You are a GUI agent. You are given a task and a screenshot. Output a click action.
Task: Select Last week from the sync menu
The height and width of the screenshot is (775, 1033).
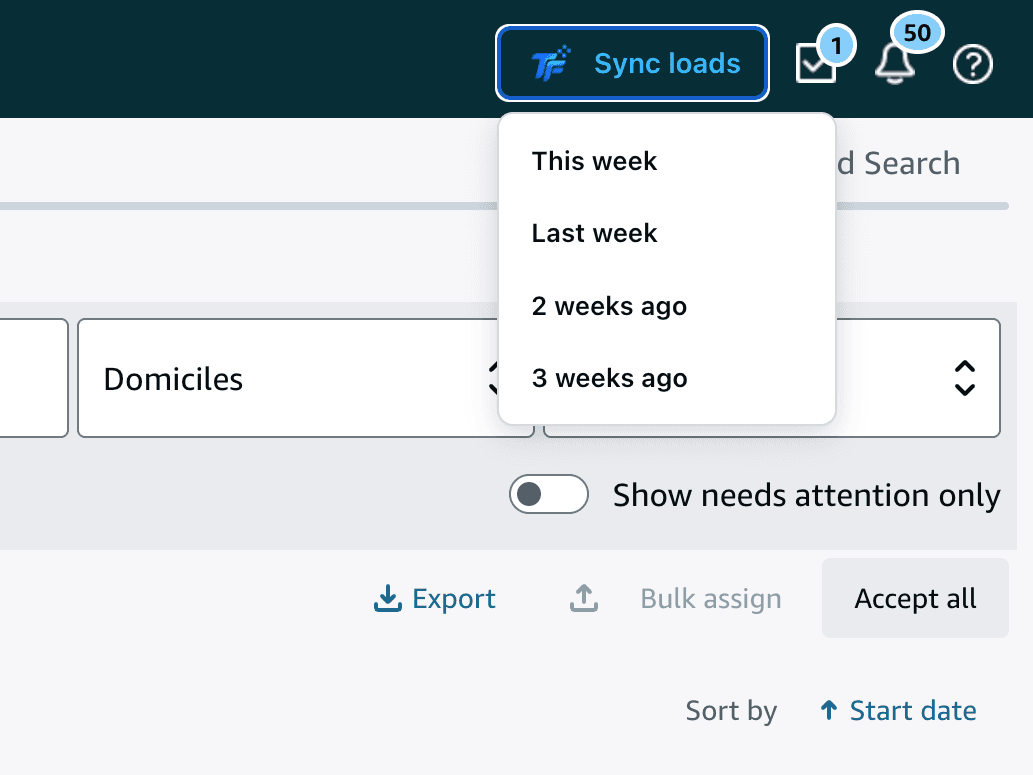pos(667,233)
